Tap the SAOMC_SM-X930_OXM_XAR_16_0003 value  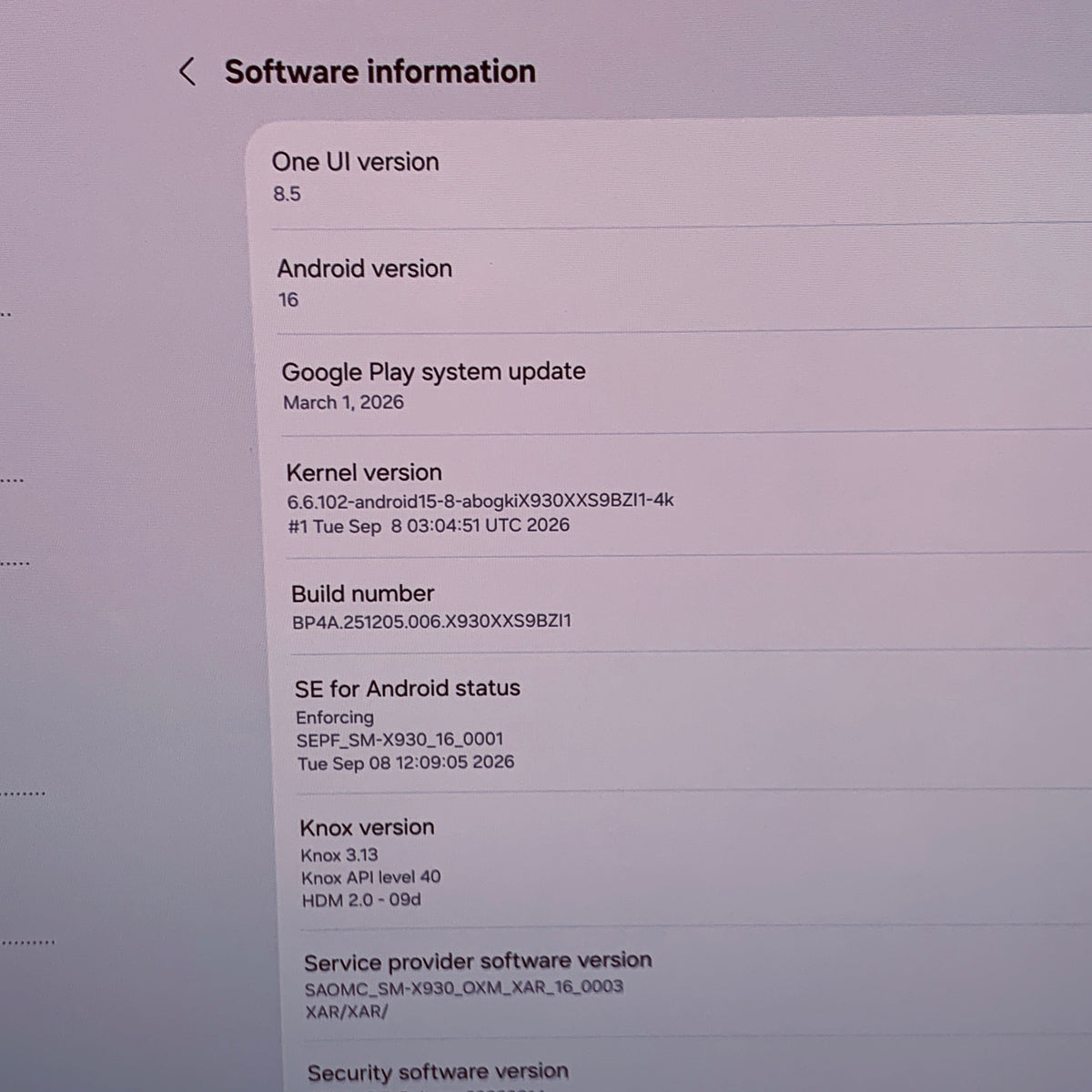click(464, 987)
